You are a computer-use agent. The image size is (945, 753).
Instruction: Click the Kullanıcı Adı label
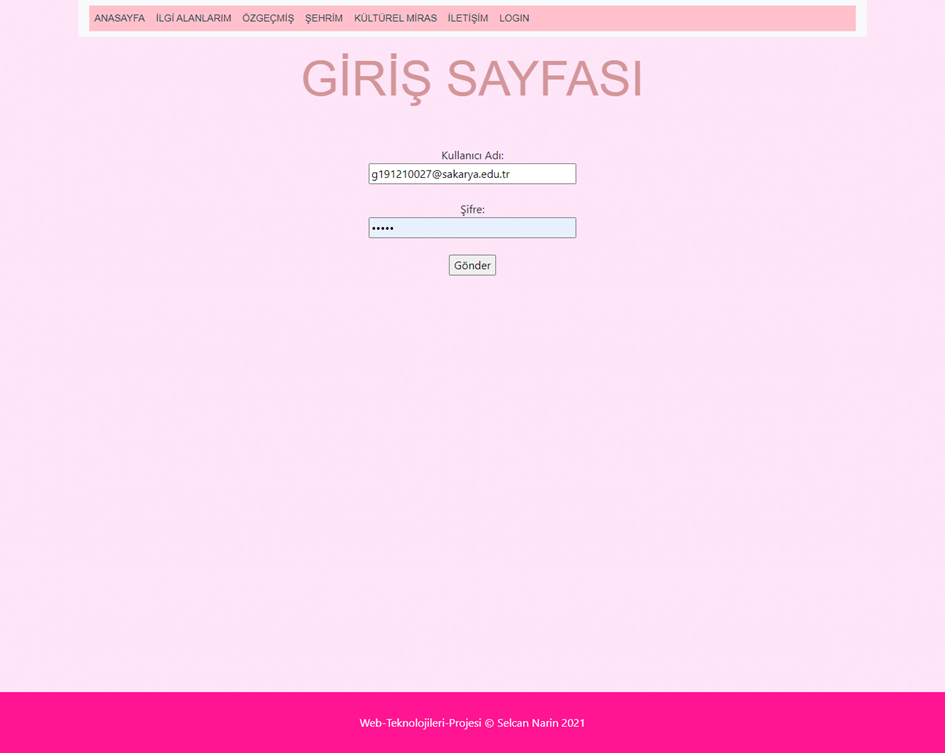[471, 155]
